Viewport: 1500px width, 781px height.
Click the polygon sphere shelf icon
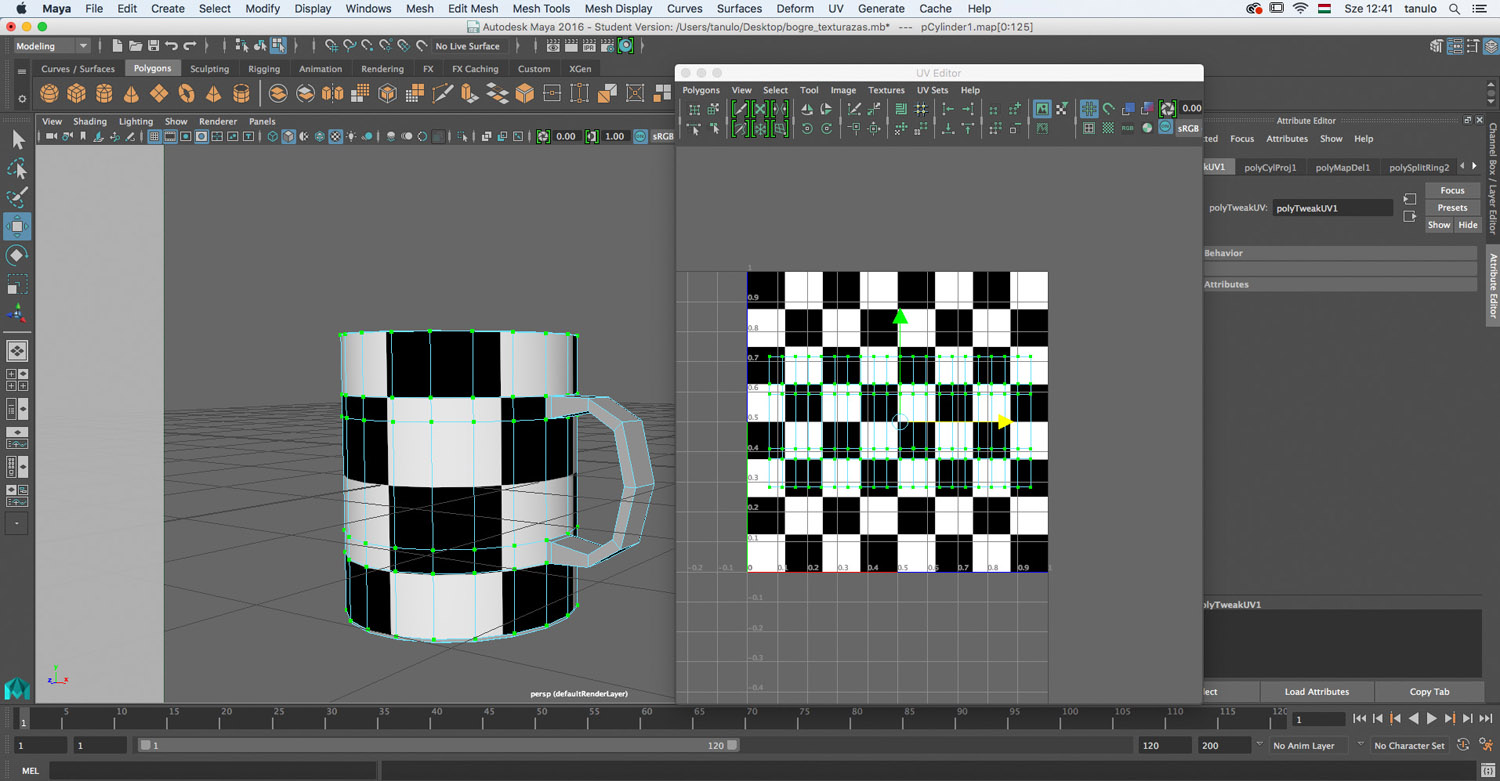tap(49, 94)
